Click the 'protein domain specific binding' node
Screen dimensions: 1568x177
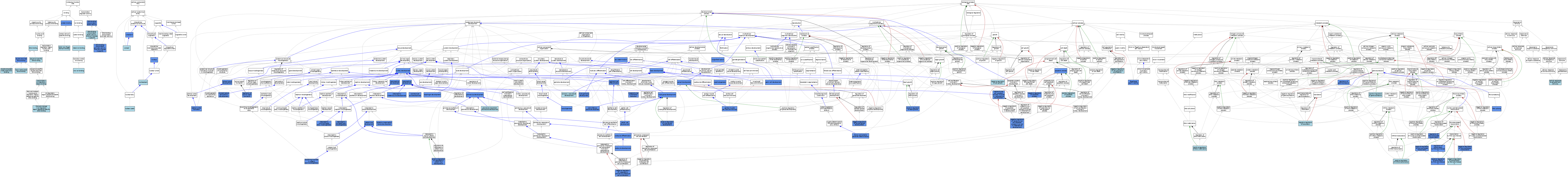65,35
